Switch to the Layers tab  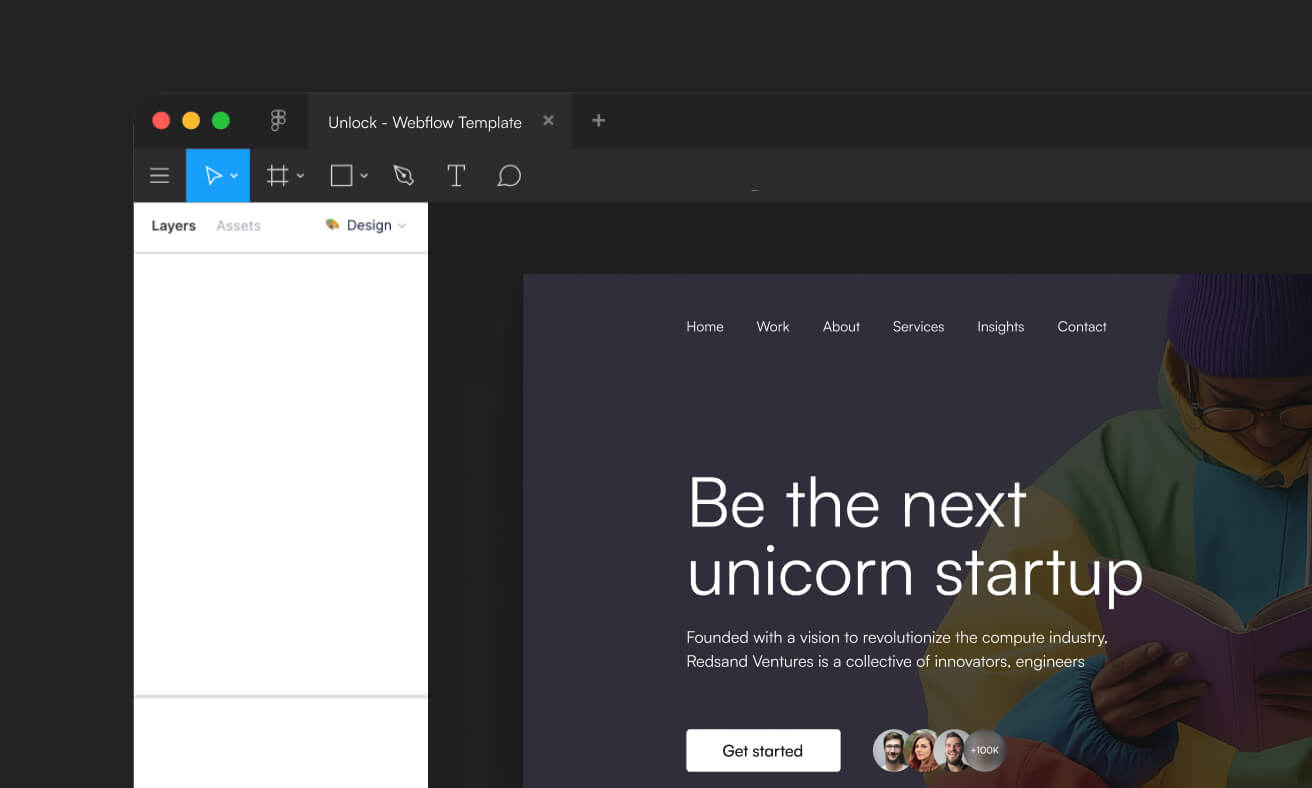[173, 226]
